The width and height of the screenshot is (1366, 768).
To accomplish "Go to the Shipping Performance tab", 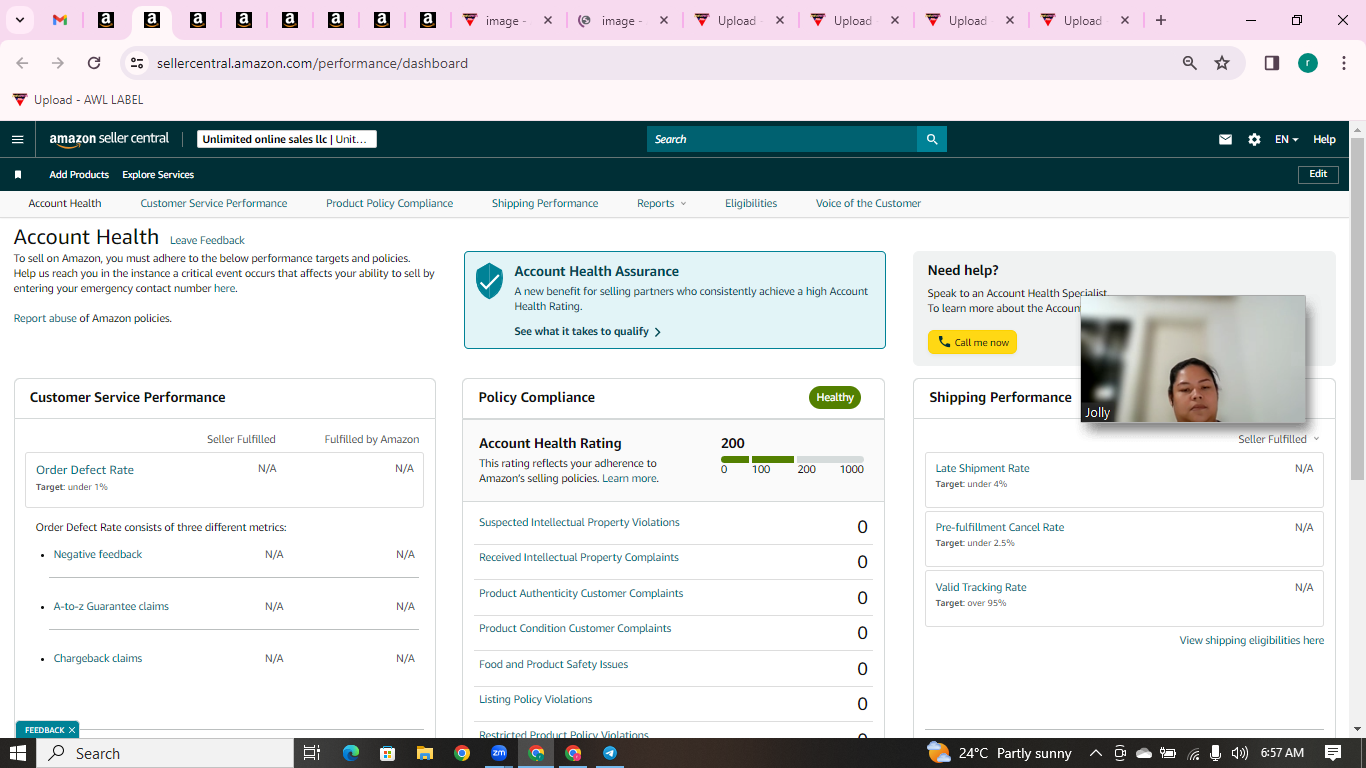I will [545, 203].
